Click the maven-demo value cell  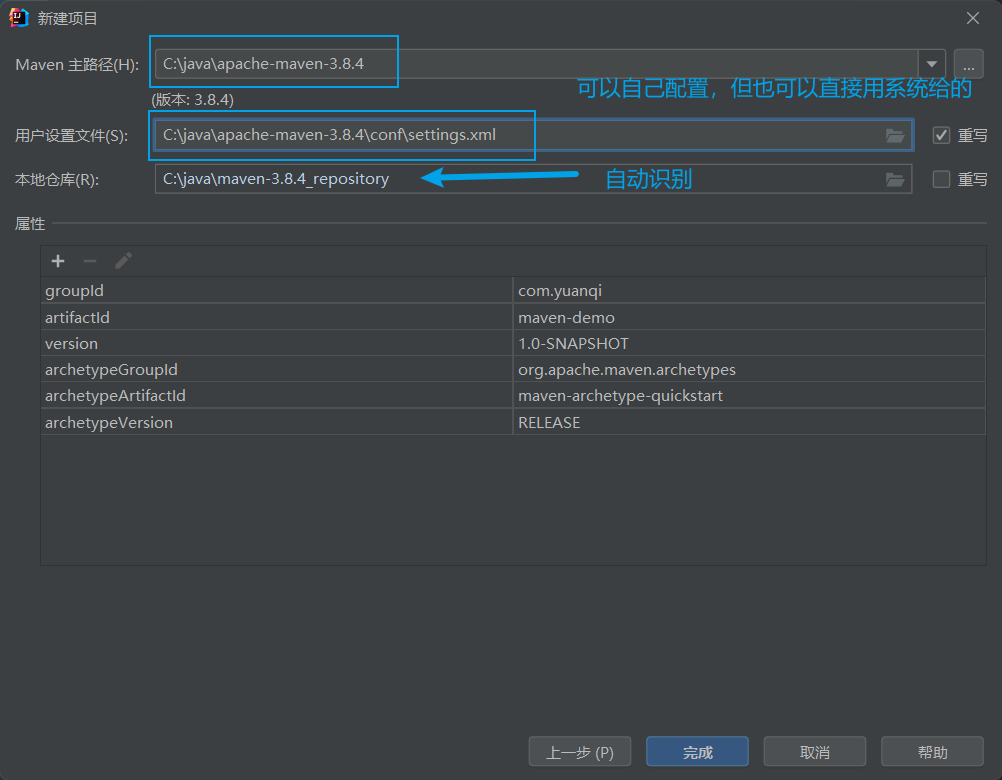pyautogui.click(x=749, y=317)
